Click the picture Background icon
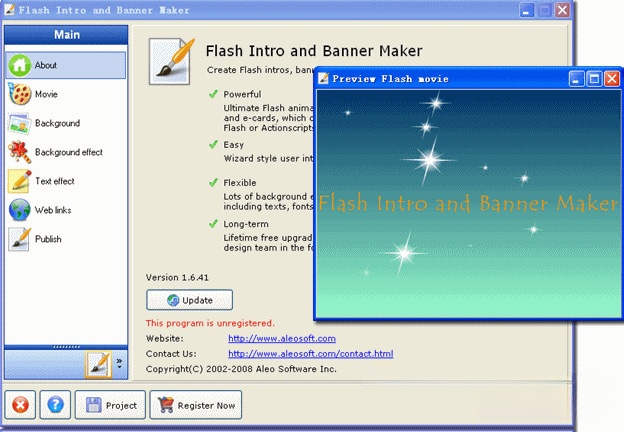624x432 pixels. point(19,123)
